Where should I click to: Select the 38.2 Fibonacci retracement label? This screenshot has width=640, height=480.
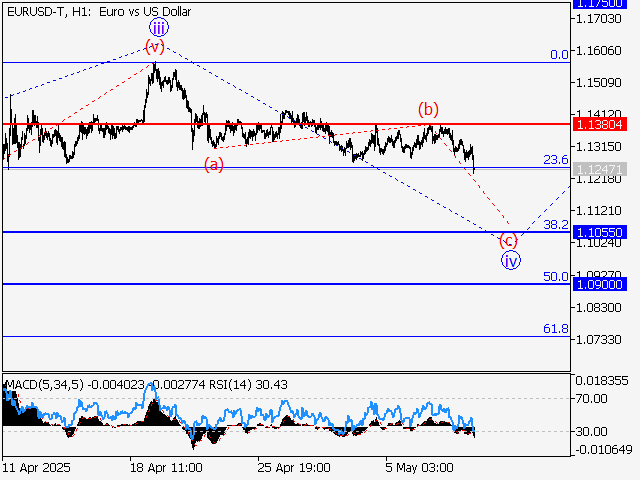pyautogui.click(x=555, y=225)
